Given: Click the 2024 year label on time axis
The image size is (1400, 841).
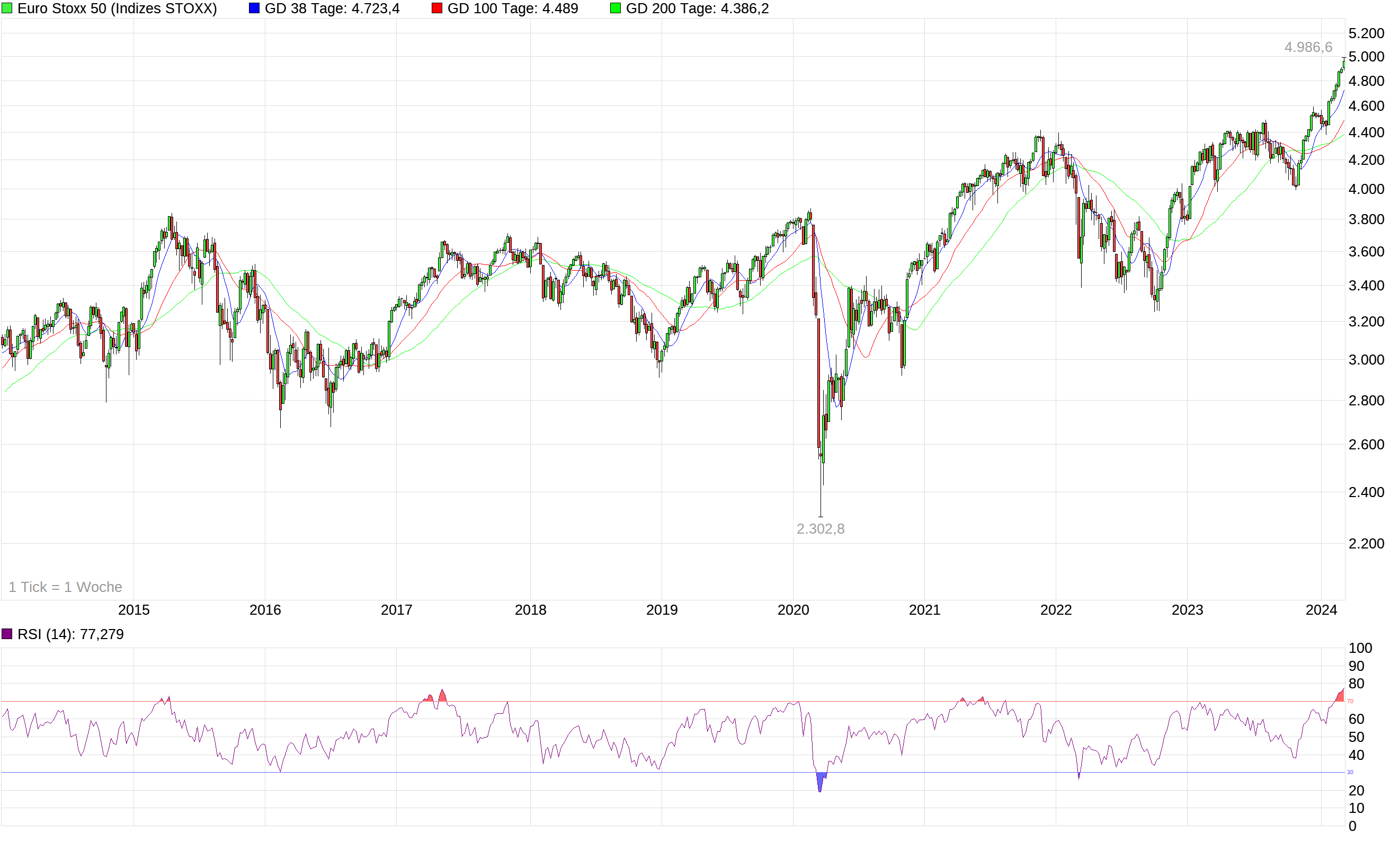Looking at the screenshot, I should point(1321,610).
